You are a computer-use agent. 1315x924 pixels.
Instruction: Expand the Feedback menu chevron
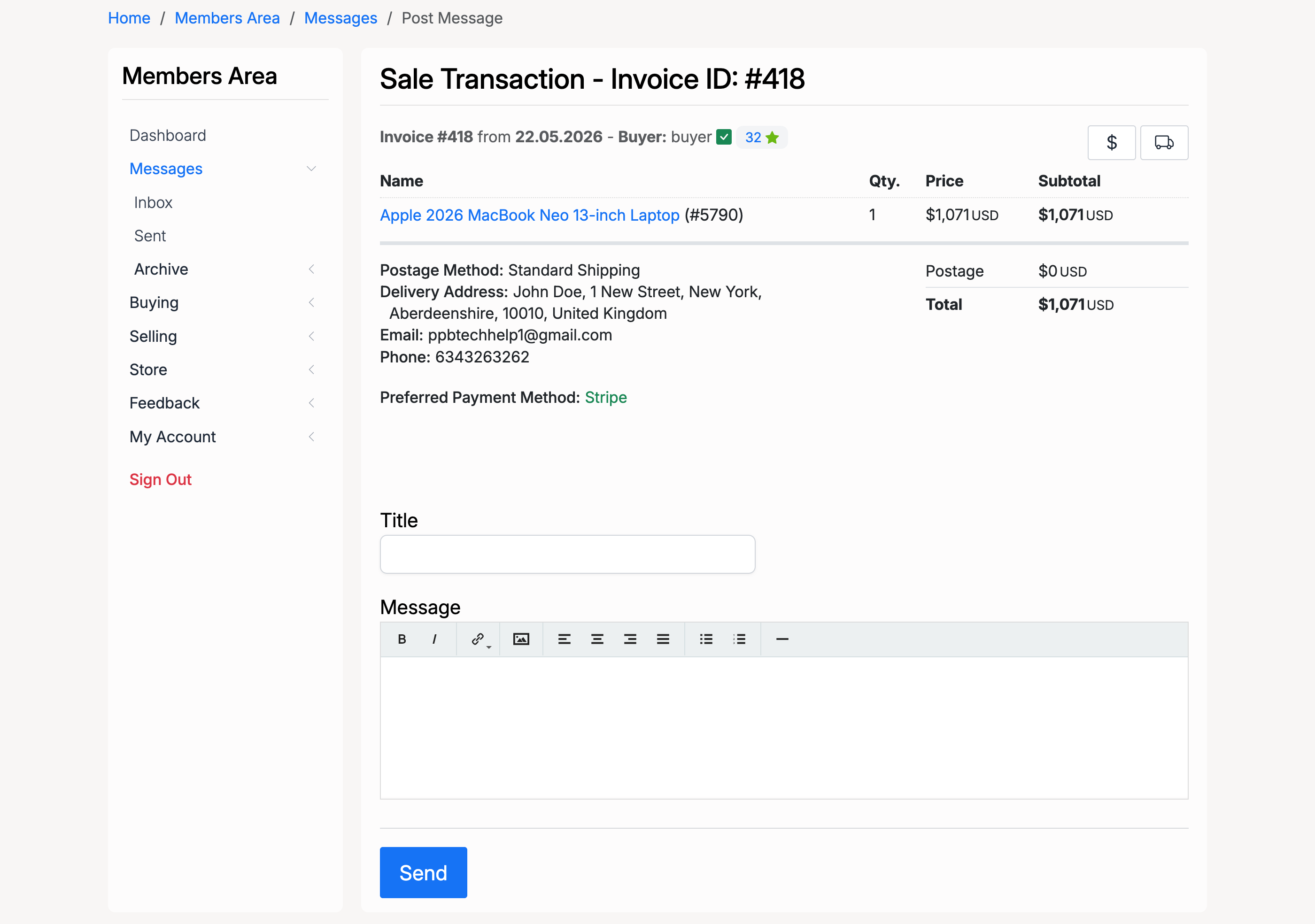pyautogui.click(x=311, y=403)
